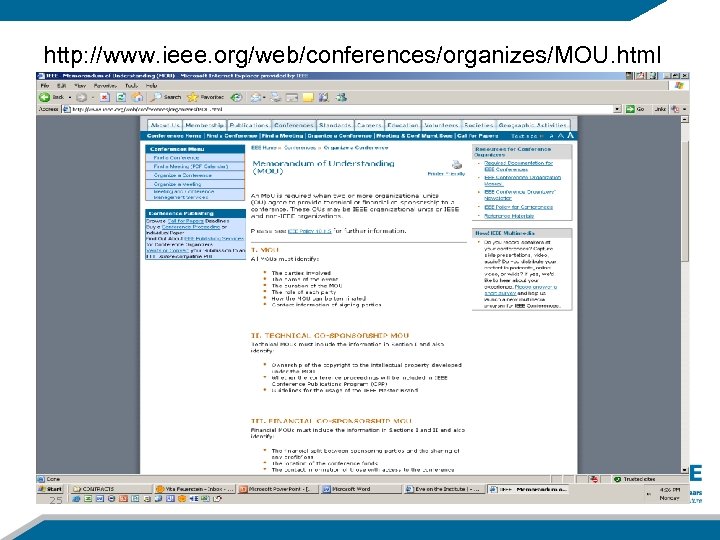The width and height of the screenshot is (720, 540).
Task: Refresh the page with the green arrows icon
Action: click(x=121, y=97)
